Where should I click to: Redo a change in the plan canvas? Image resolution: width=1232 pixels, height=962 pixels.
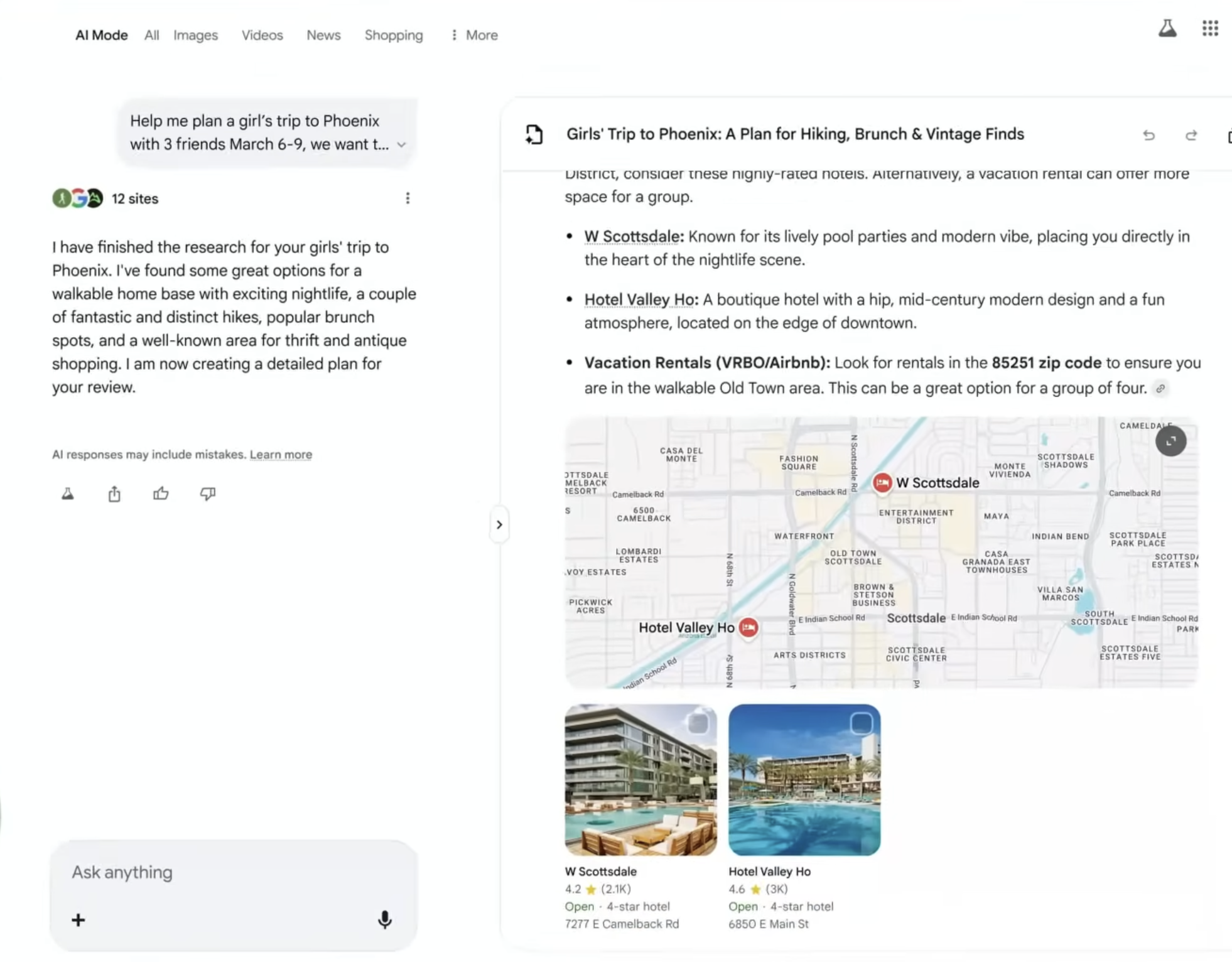[1191, 136]
